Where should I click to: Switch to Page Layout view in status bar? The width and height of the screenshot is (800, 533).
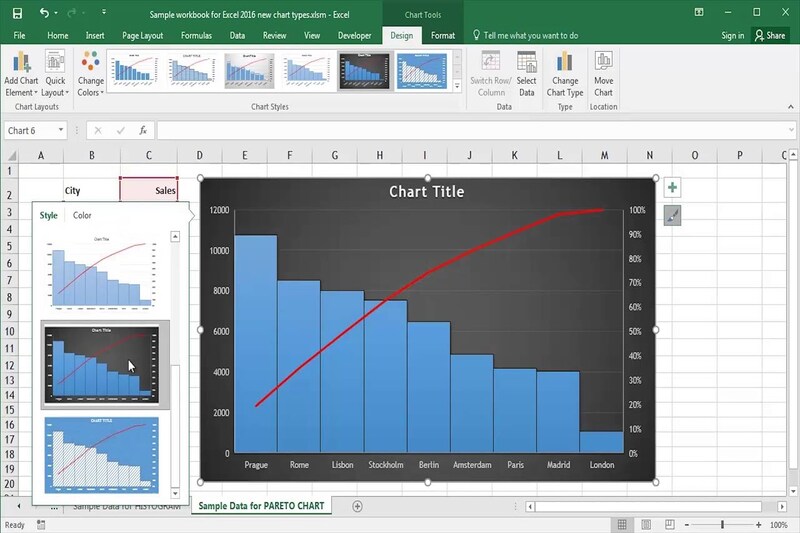tap(646, 525)
